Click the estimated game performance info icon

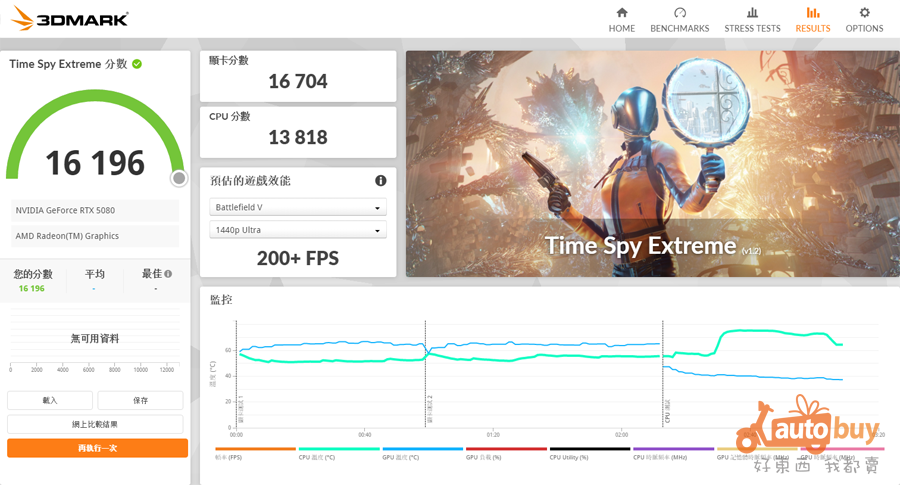pyautogui.click(x=381, y=181)
